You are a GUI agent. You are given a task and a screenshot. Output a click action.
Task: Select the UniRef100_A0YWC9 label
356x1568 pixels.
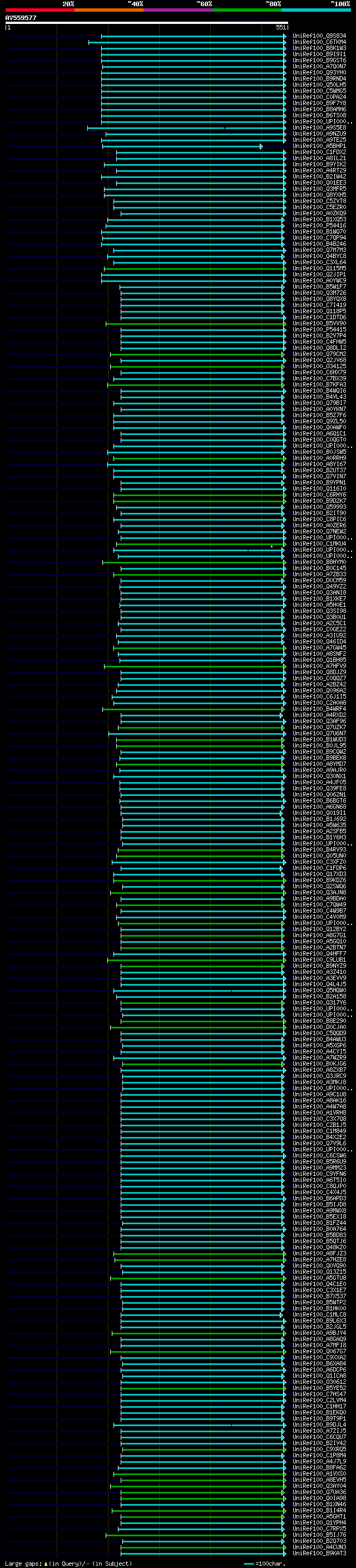pyautogui.click(x=319, y=280)
